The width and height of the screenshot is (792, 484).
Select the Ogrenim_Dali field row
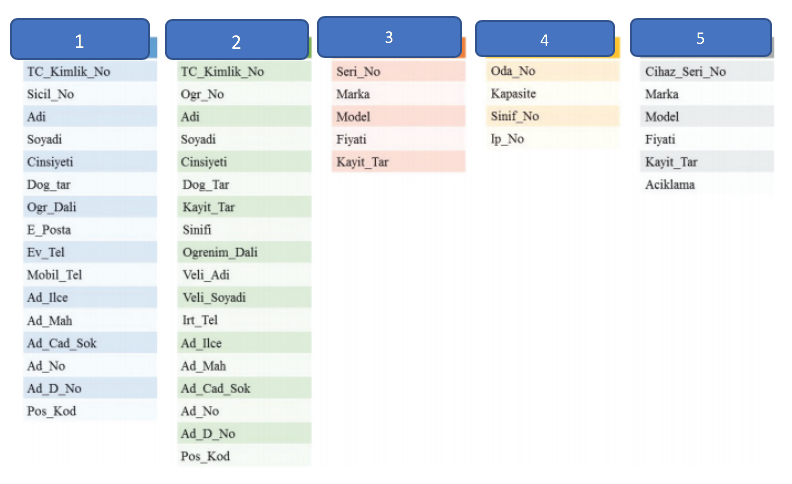(244, 252)
